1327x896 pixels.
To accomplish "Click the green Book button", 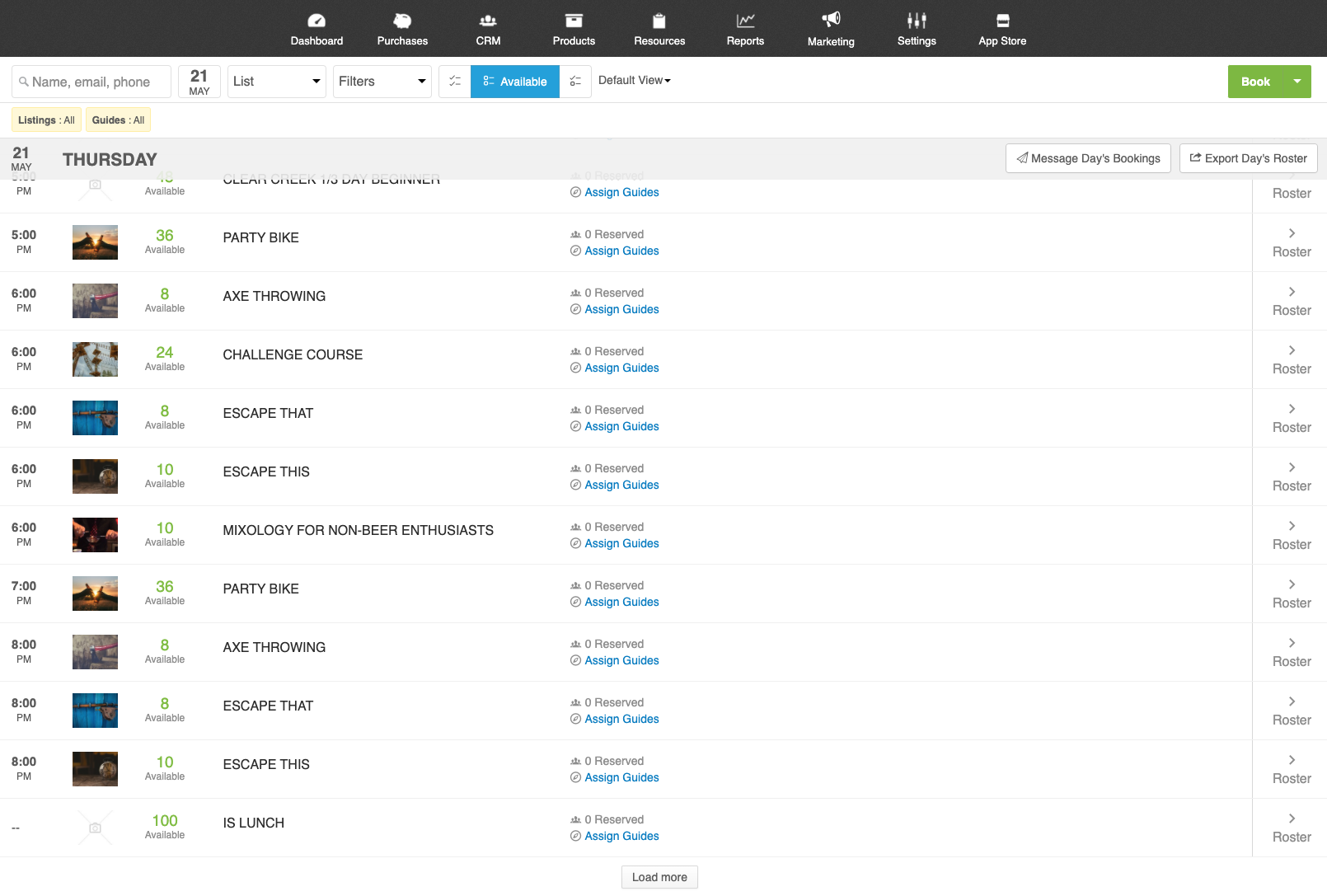I will tap(1256, 82).
